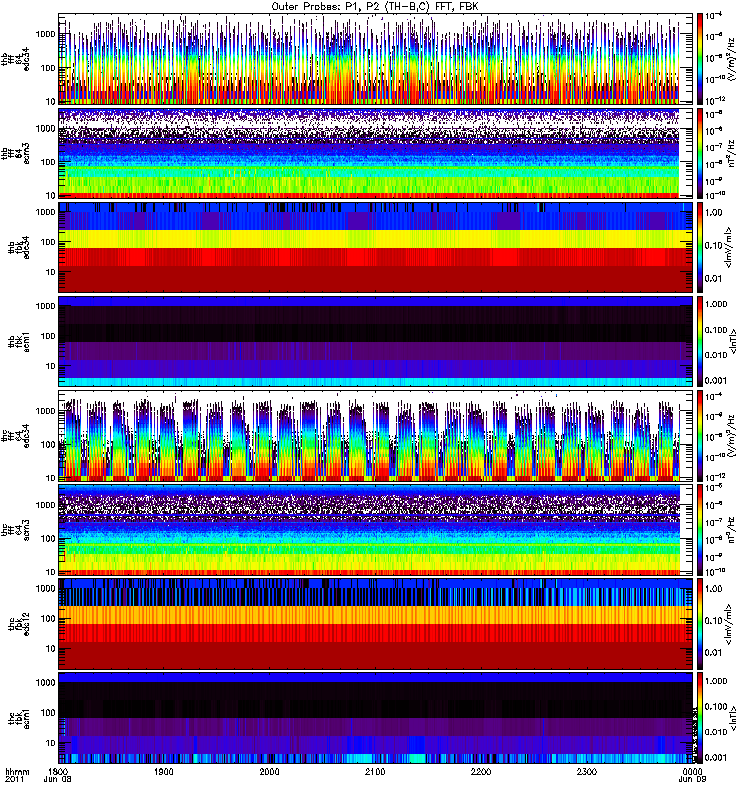
Task: Click the 1800 time axis label
Action: tap(59, 773)
